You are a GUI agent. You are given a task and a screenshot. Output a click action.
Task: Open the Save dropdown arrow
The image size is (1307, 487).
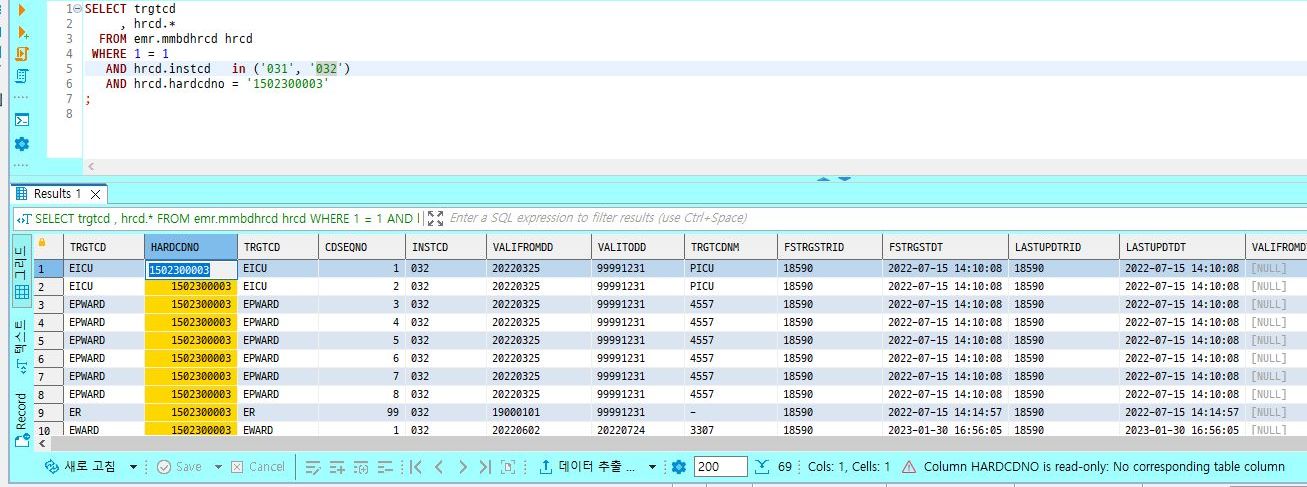[216, 467]
